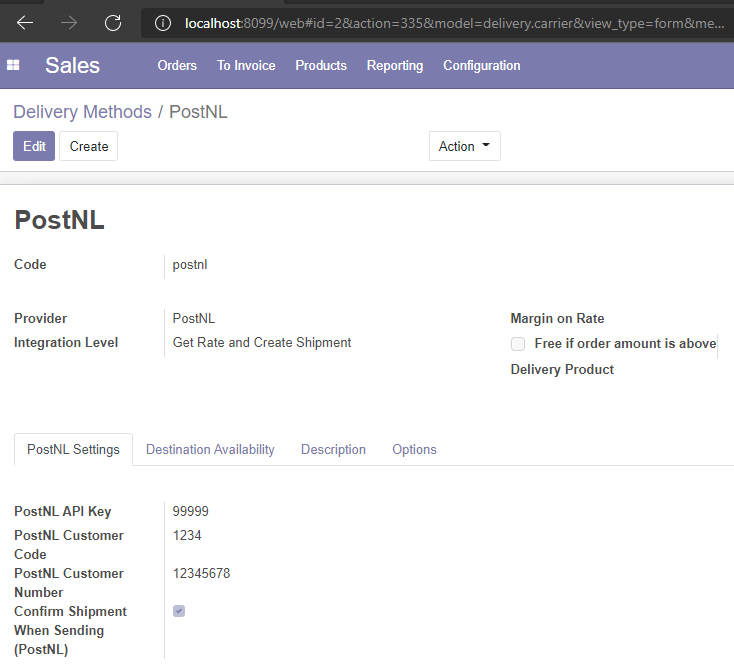The image size is (734, 671).
Task: Click the Delivery Product label
Action: [562, 369]
